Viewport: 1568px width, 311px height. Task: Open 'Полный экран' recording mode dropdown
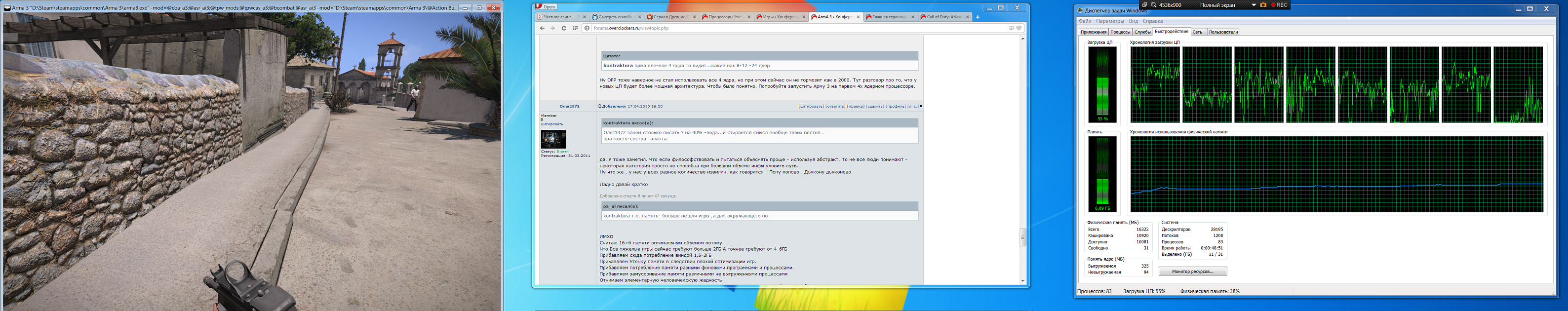[1254, 5]
